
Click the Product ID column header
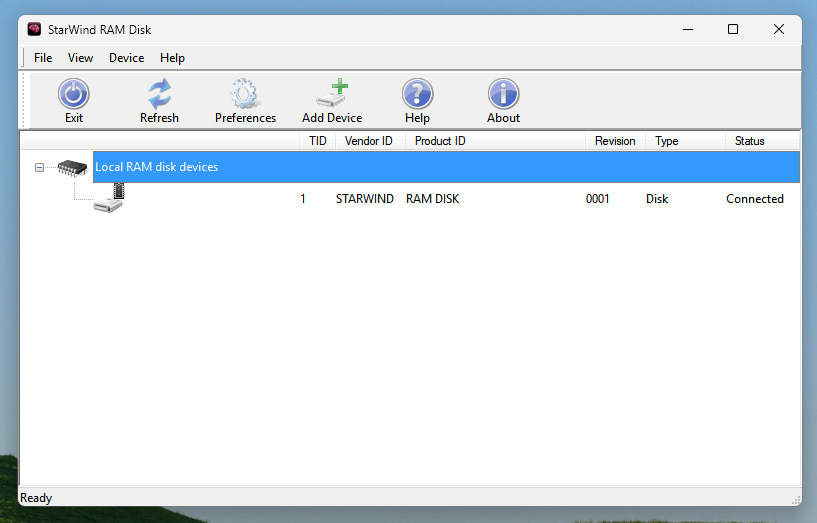click(440, 141)
